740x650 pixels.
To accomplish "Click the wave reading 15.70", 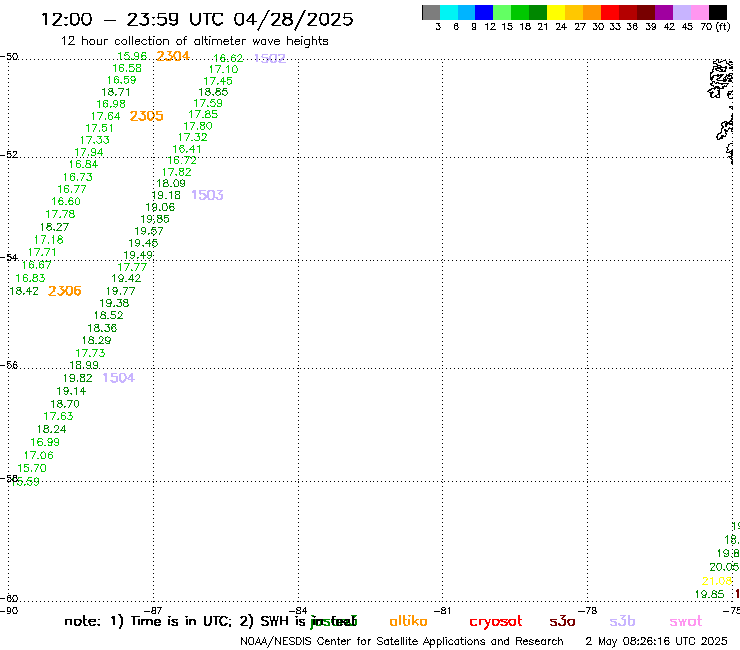I will [x=32, y=468].
